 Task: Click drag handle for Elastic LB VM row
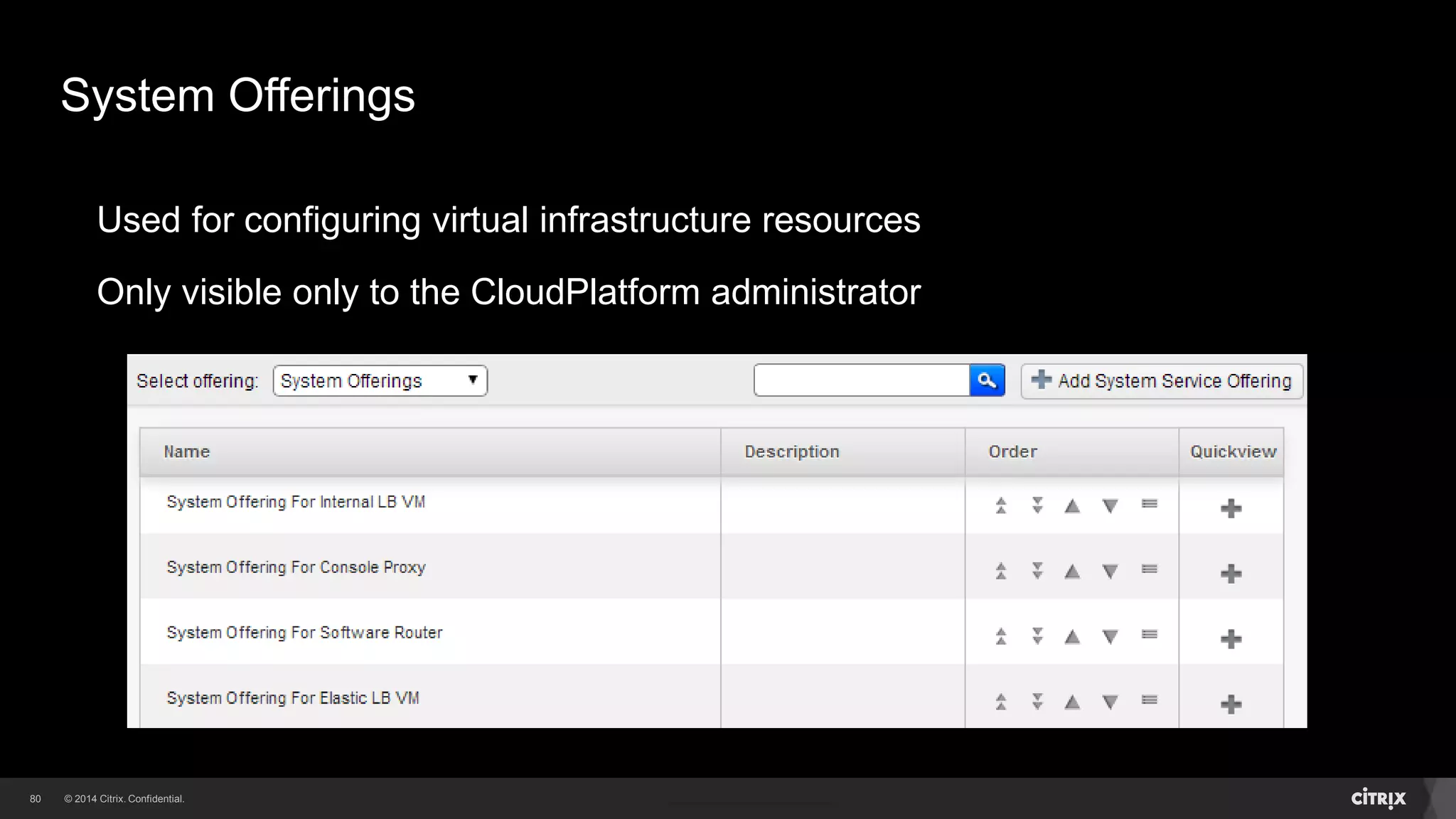pos(1150,700)
